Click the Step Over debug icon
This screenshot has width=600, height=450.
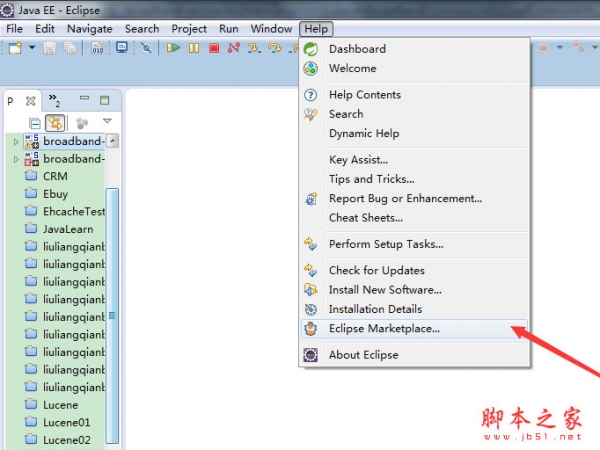pyautogui.click(x=275, y=48)
